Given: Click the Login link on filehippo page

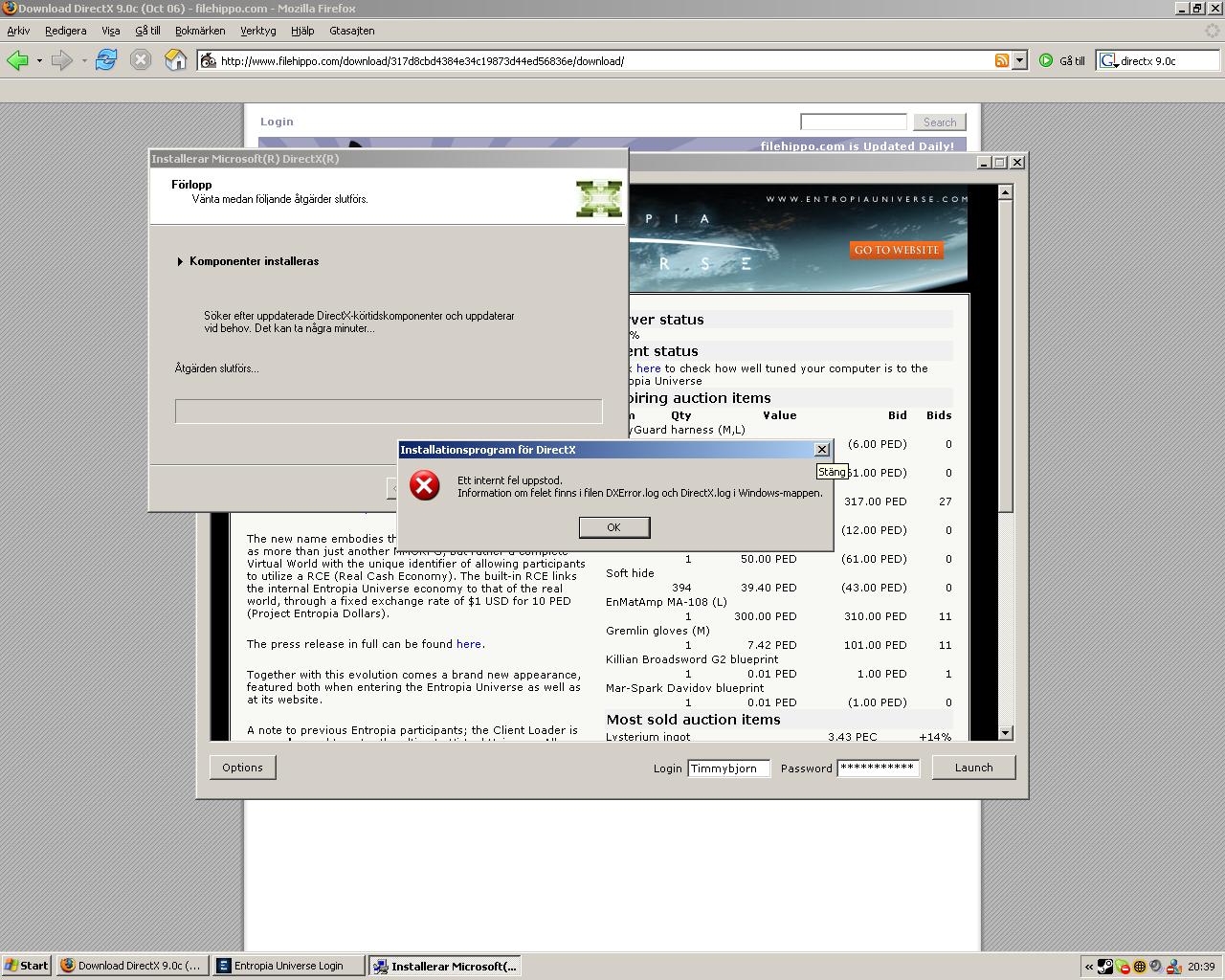Looking at the screenshot, I should (x=277, y=122).
